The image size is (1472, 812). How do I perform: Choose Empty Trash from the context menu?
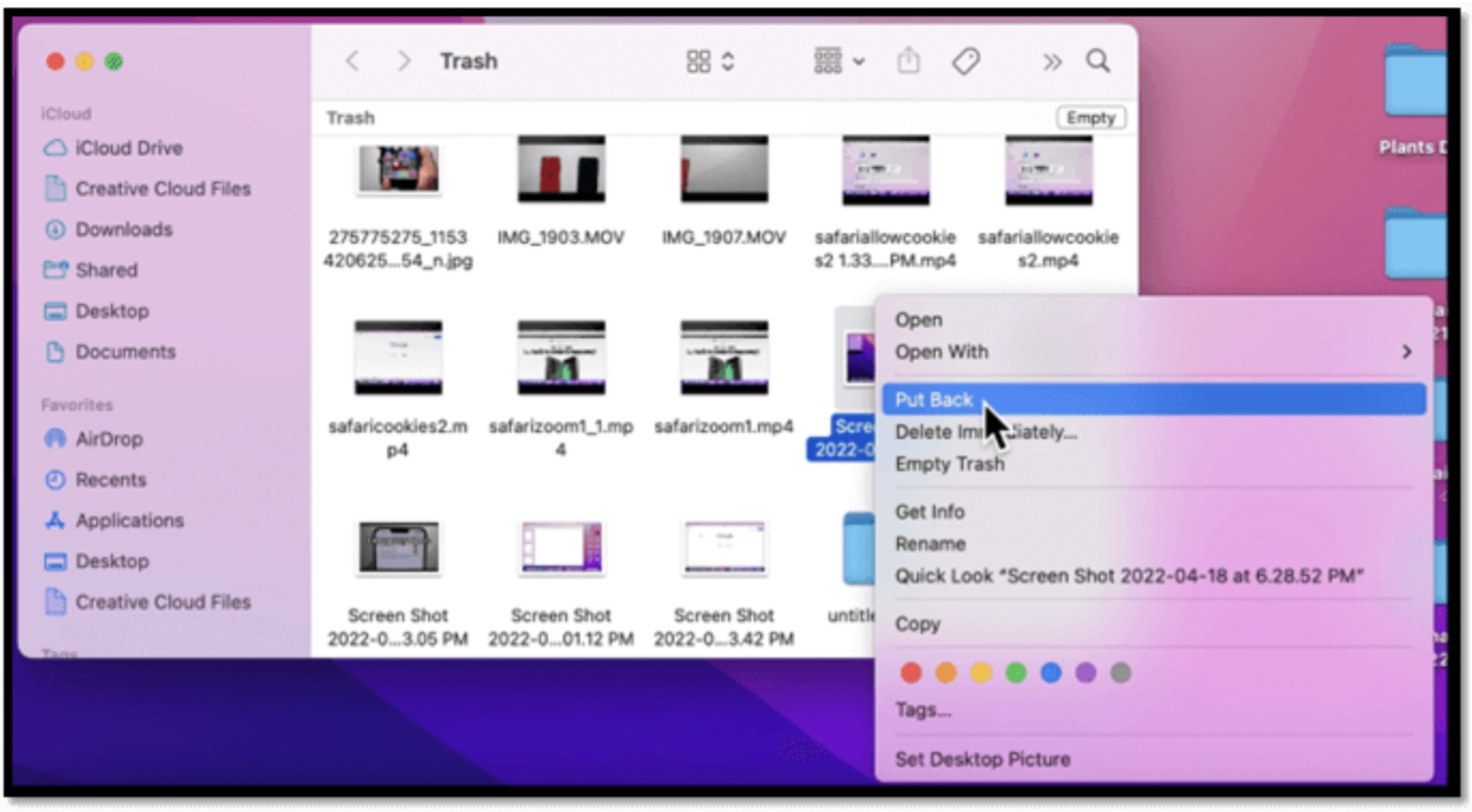[1154, 463]
